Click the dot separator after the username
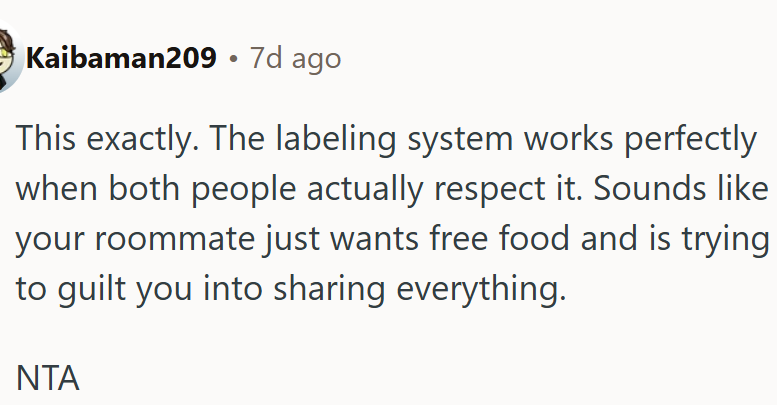The image size is (777, 405). pyautogui.click(x=233, y=59)
